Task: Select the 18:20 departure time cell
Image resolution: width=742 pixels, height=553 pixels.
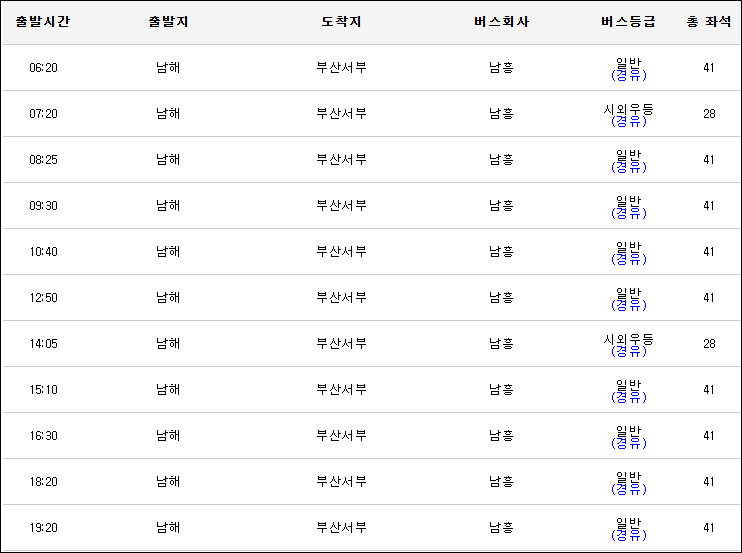Action: pos(44,482)
